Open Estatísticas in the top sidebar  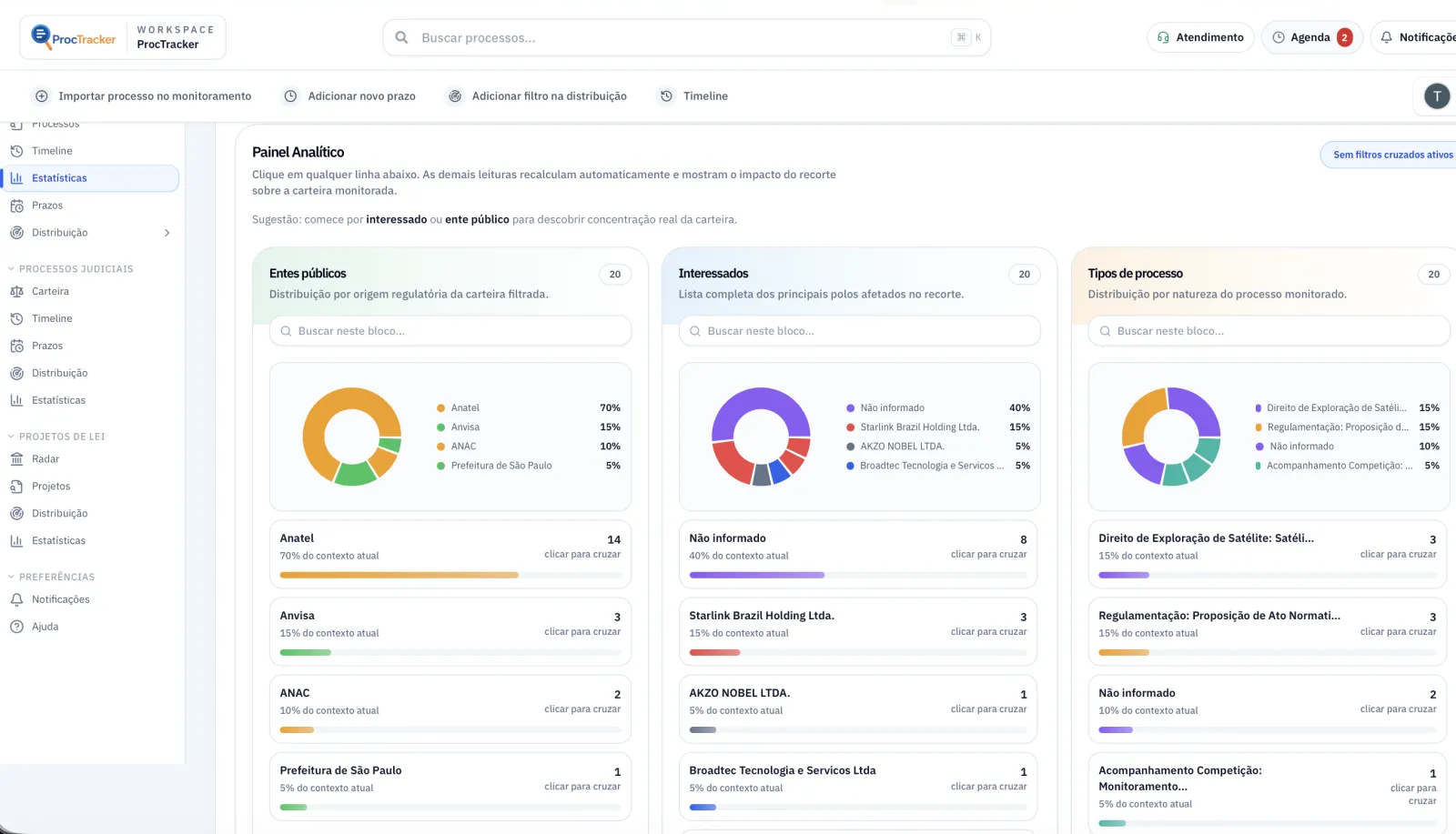coord(91,178)
